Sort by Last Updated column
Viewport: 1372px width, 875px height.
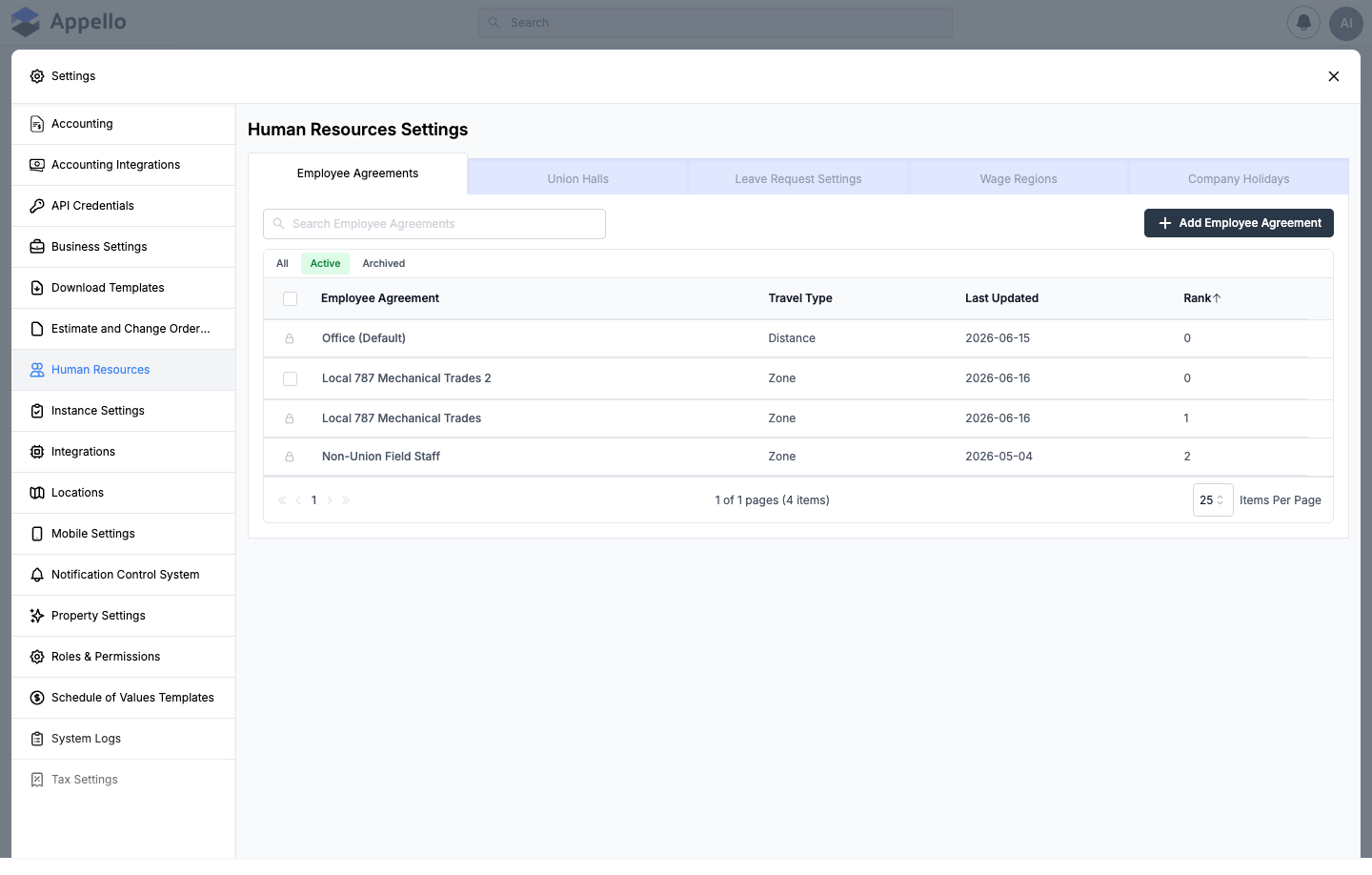pyautogui.click(x=1001, y=298)
